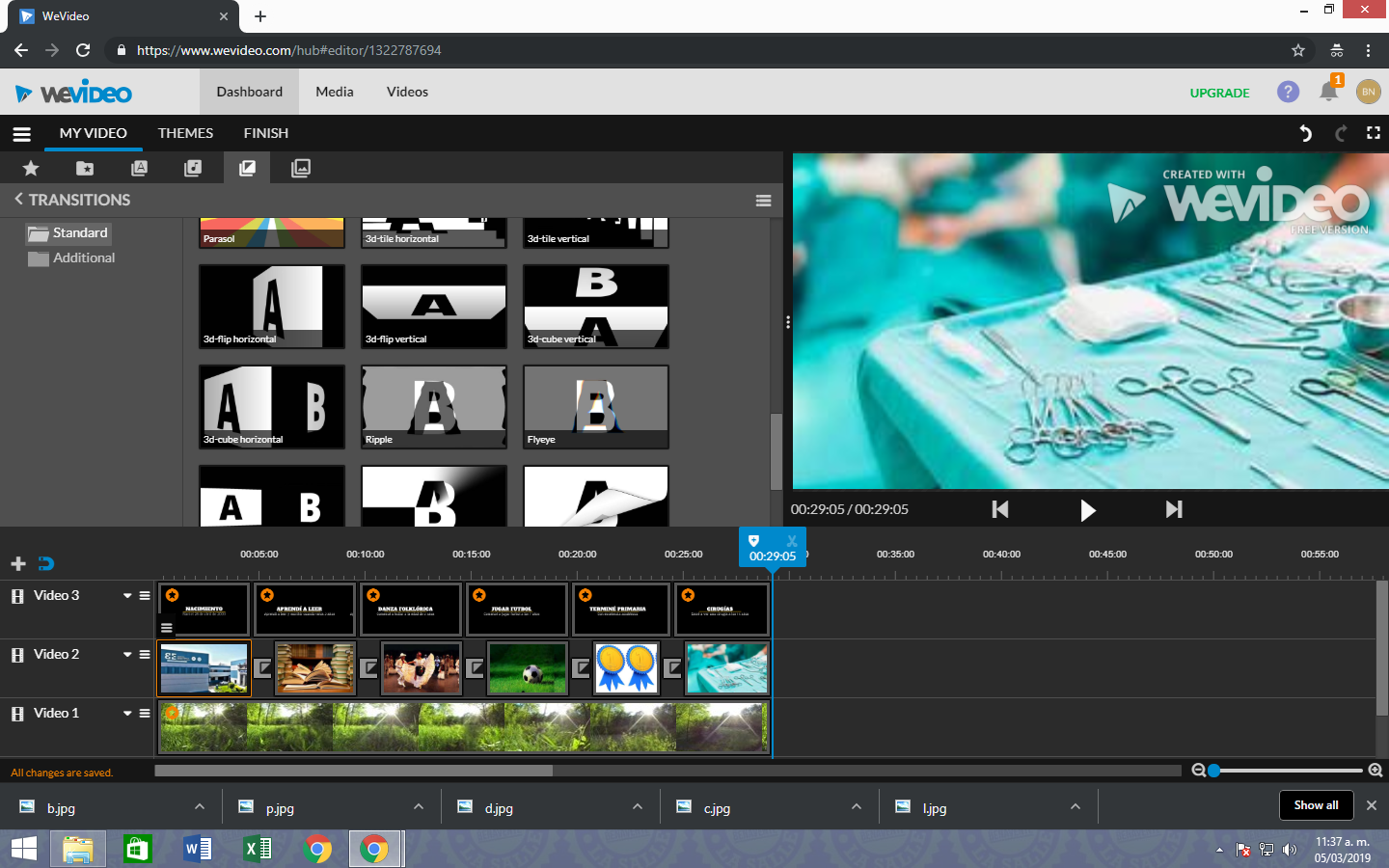Open the Media folder panel
The width and height of the screenshot is (1389, 868).
click(x=84, y=168)
